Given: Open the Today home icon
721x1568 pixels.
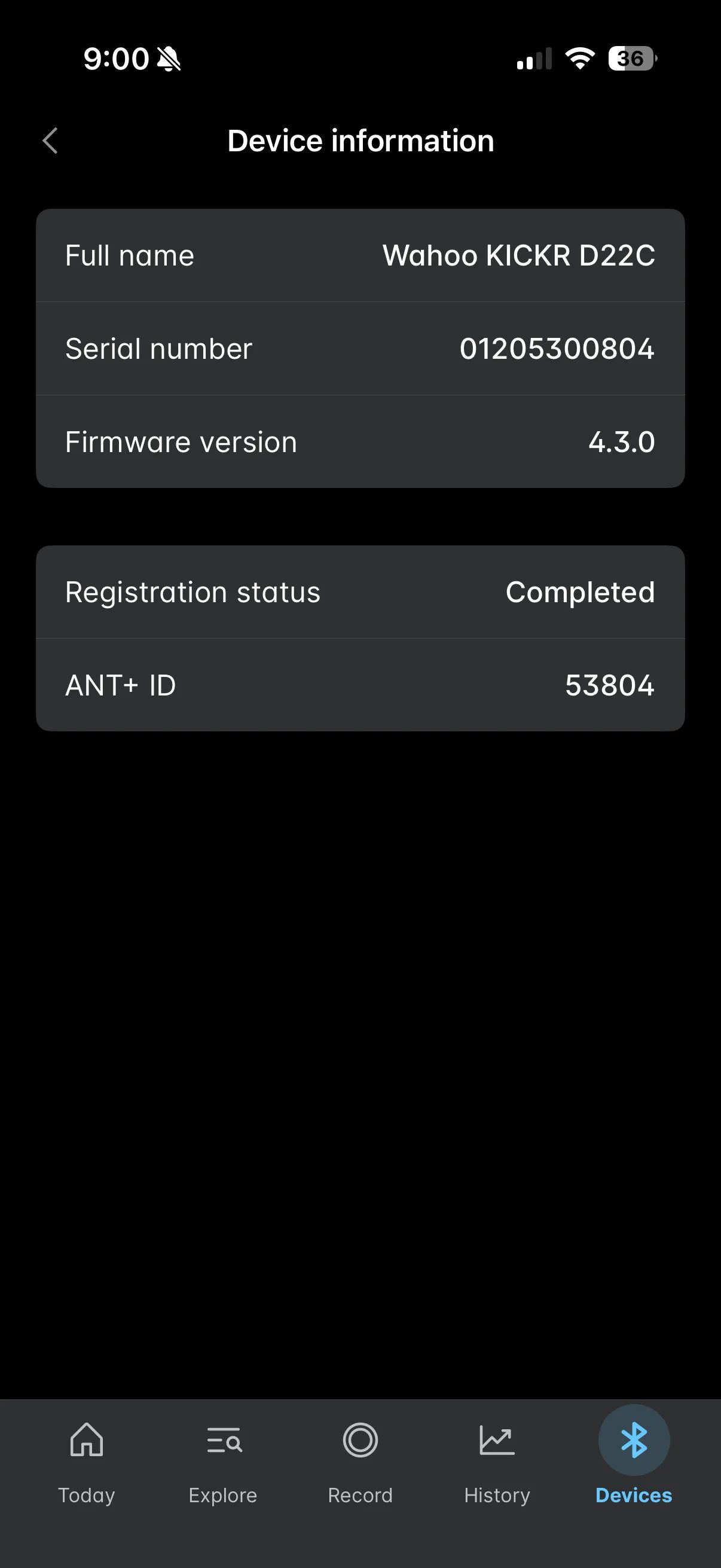Looking at the screenshot, I should click(x=87, y=1440).
